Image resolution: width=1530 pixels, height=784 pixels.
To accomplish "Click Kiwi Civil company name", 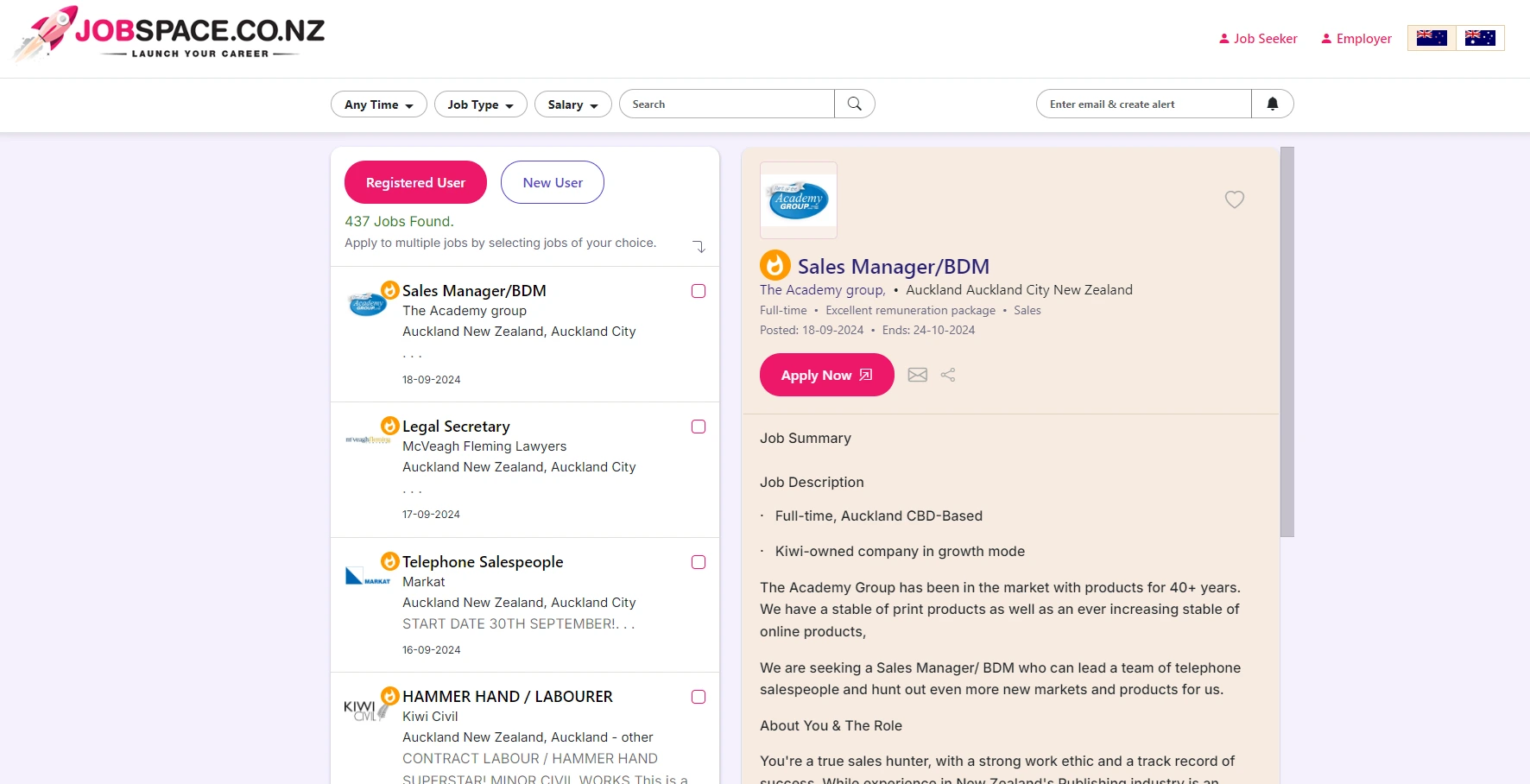I will pos(430,717).
